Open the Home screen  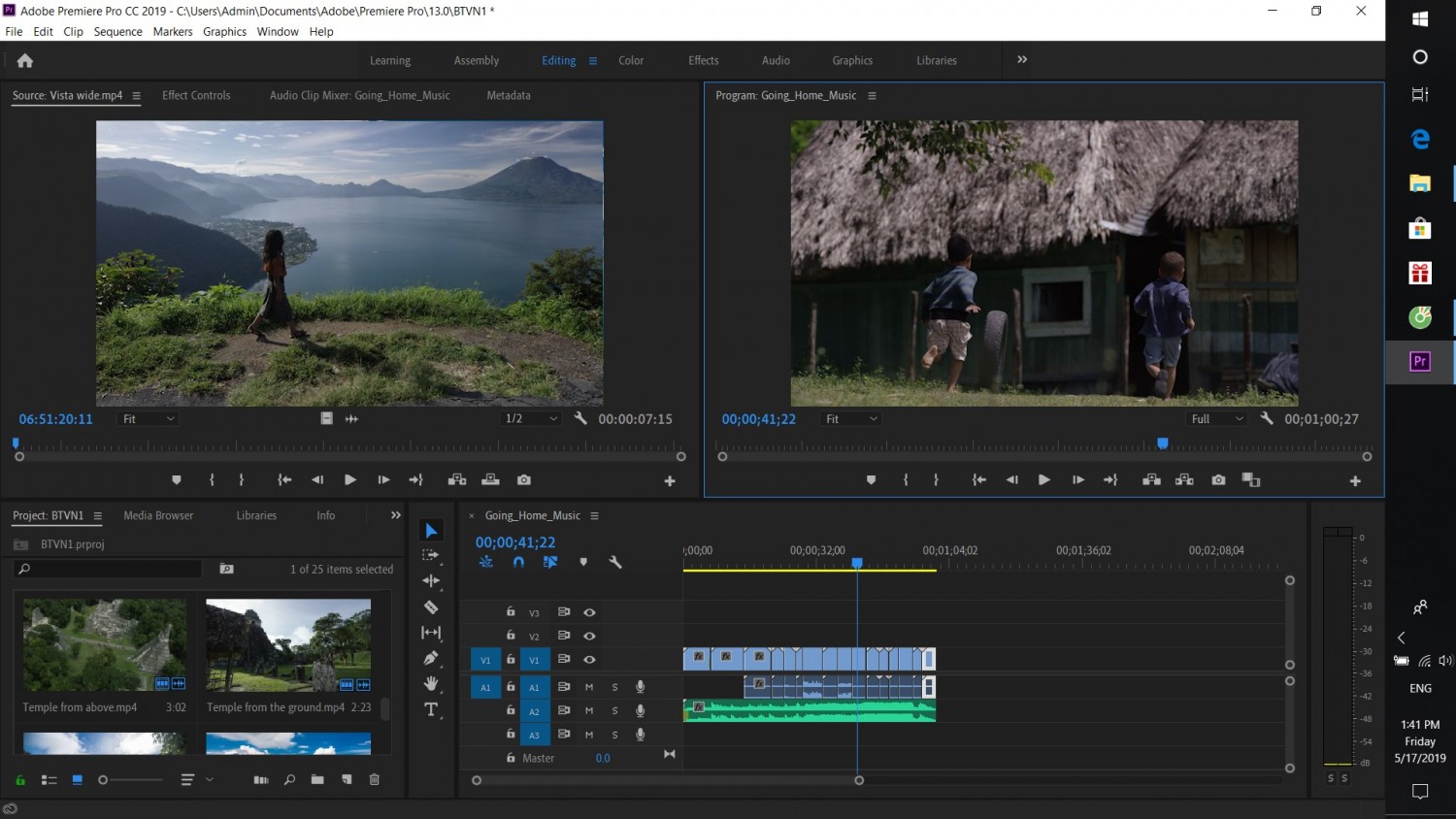coord(25,60)
